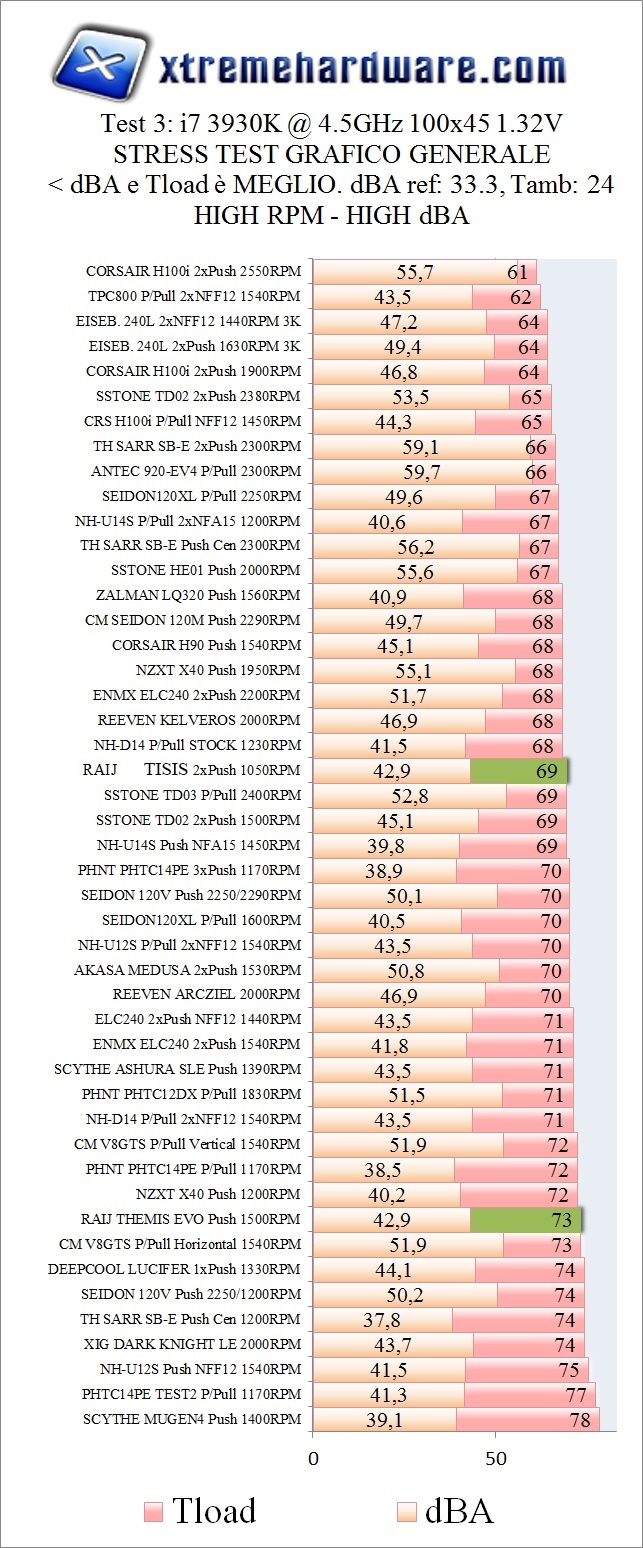Select the green bar showing 69
The height and width of the screenshot is (1548, 643).
(518, 771)
